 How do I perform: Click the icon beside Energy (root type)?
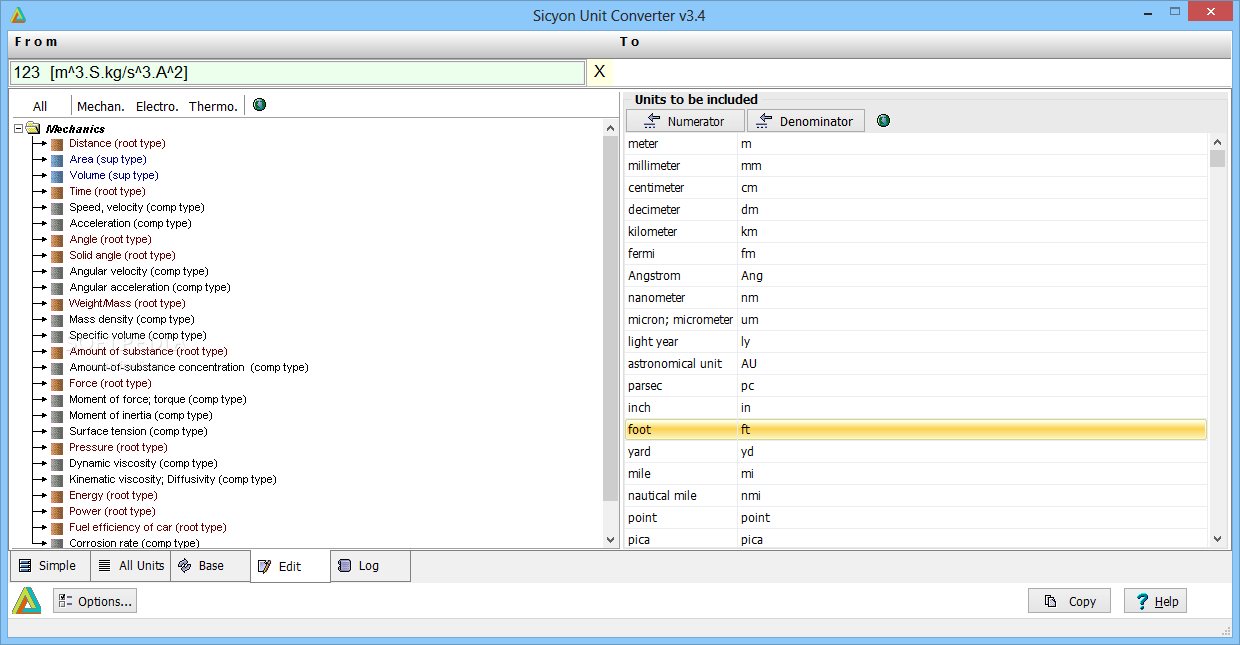click(57, 496)
